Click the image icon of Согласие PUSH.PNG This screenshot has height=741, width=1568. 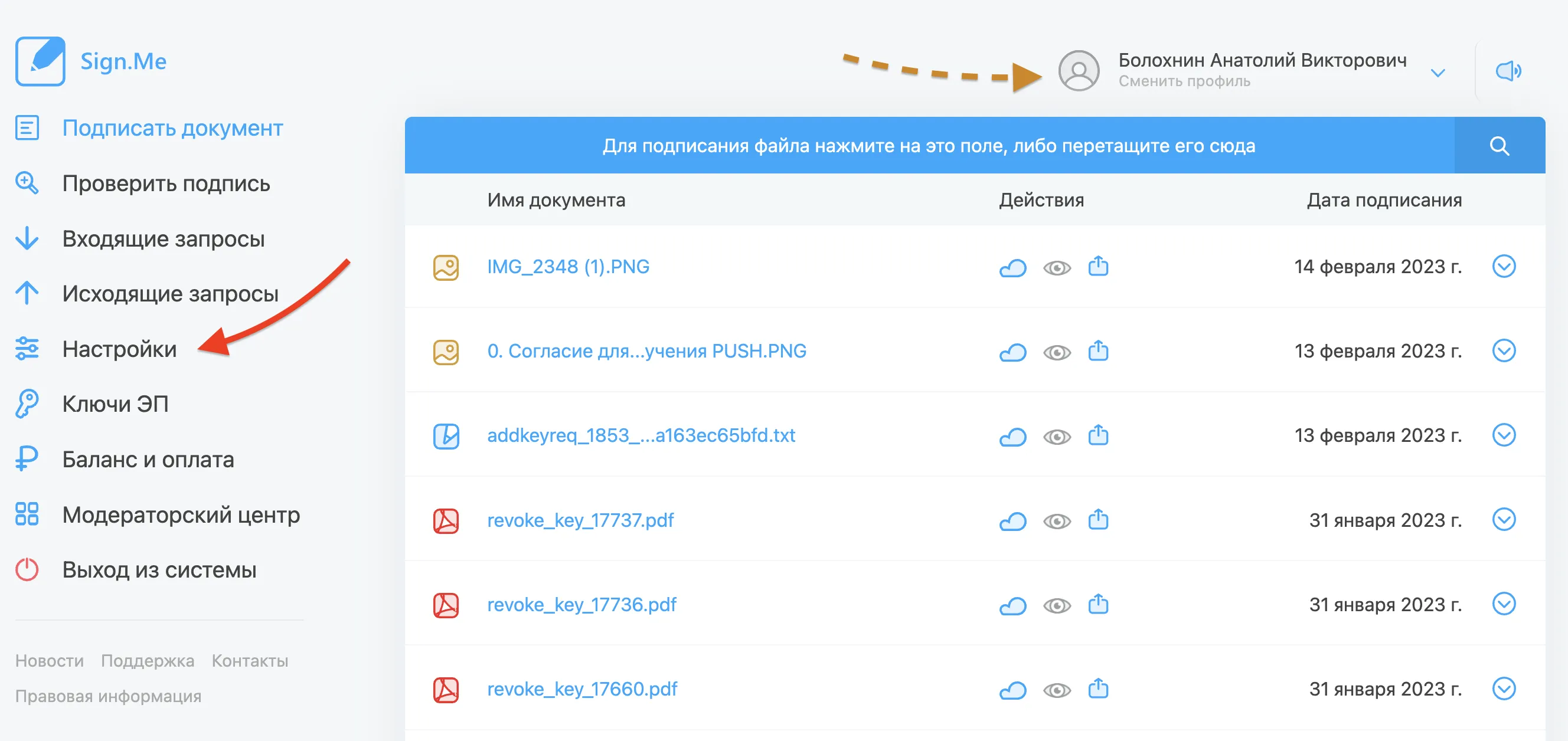(x=446, y=352)
